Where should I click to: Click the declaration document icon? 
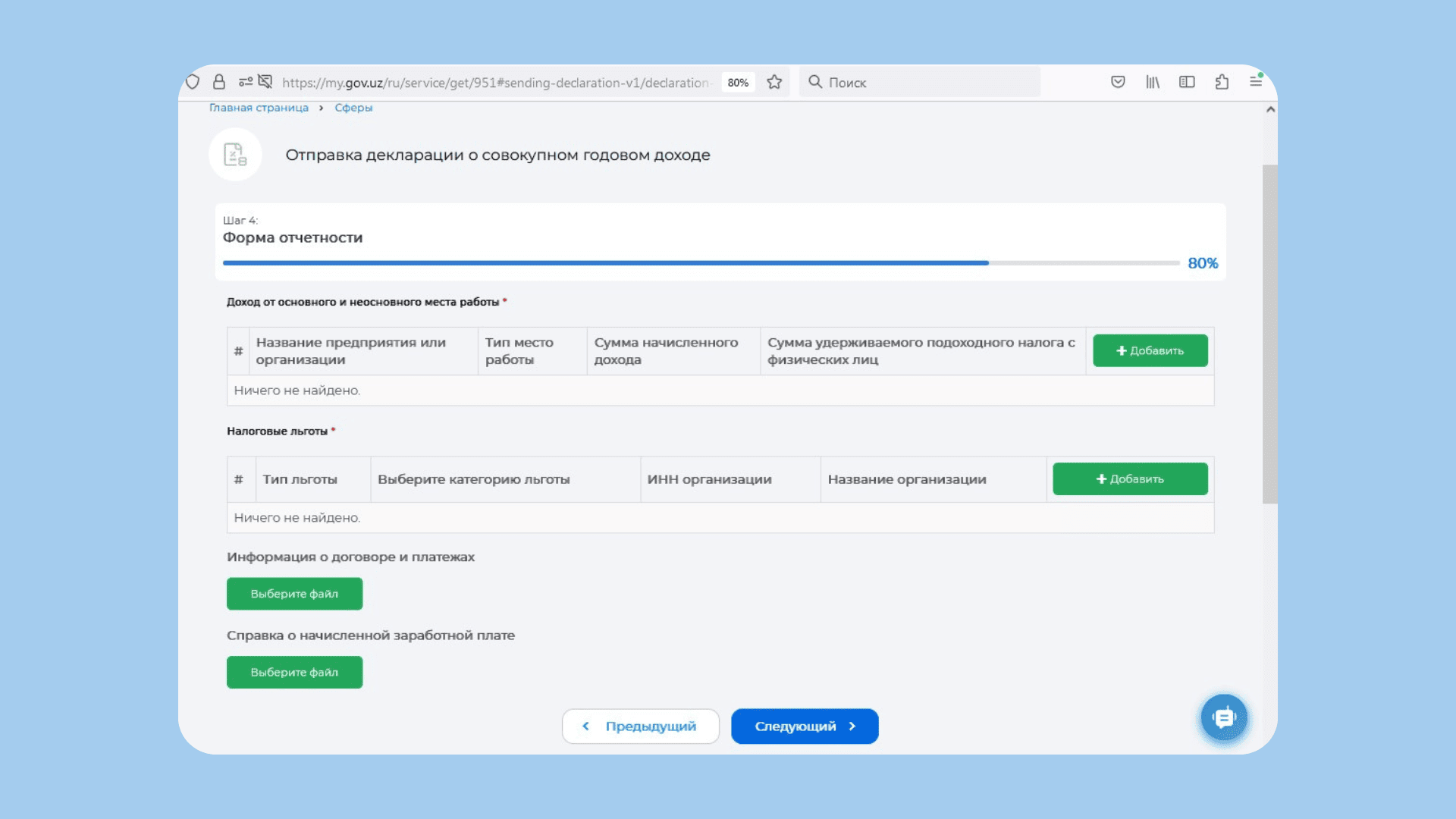click(x=235, y=155)
